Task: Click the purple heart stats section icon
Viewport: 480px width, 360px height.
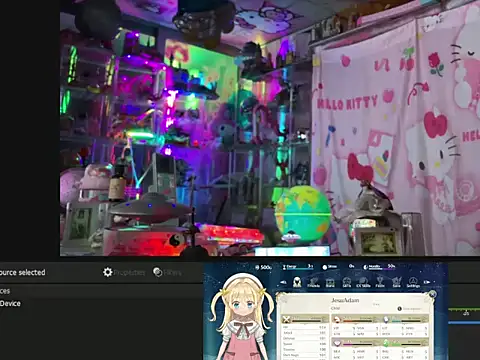Action: click(x=337, y=343)
